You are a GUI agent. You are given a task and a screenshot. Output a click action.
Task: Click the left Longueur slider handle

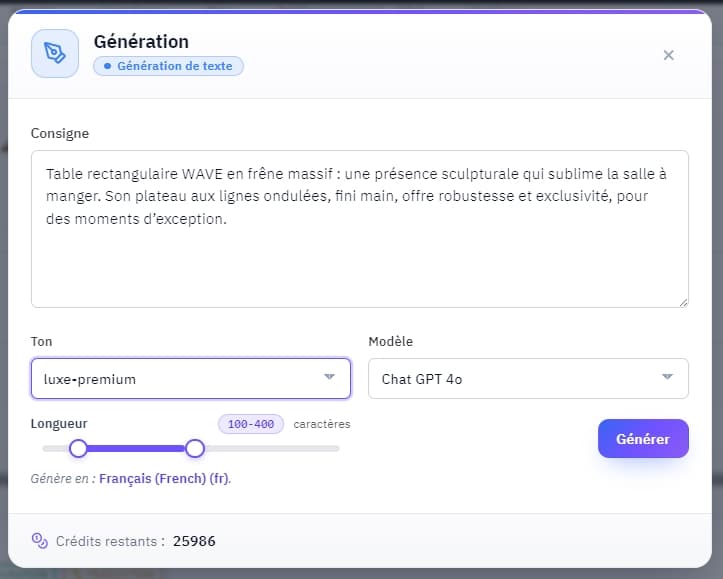(x=78, y=448)
